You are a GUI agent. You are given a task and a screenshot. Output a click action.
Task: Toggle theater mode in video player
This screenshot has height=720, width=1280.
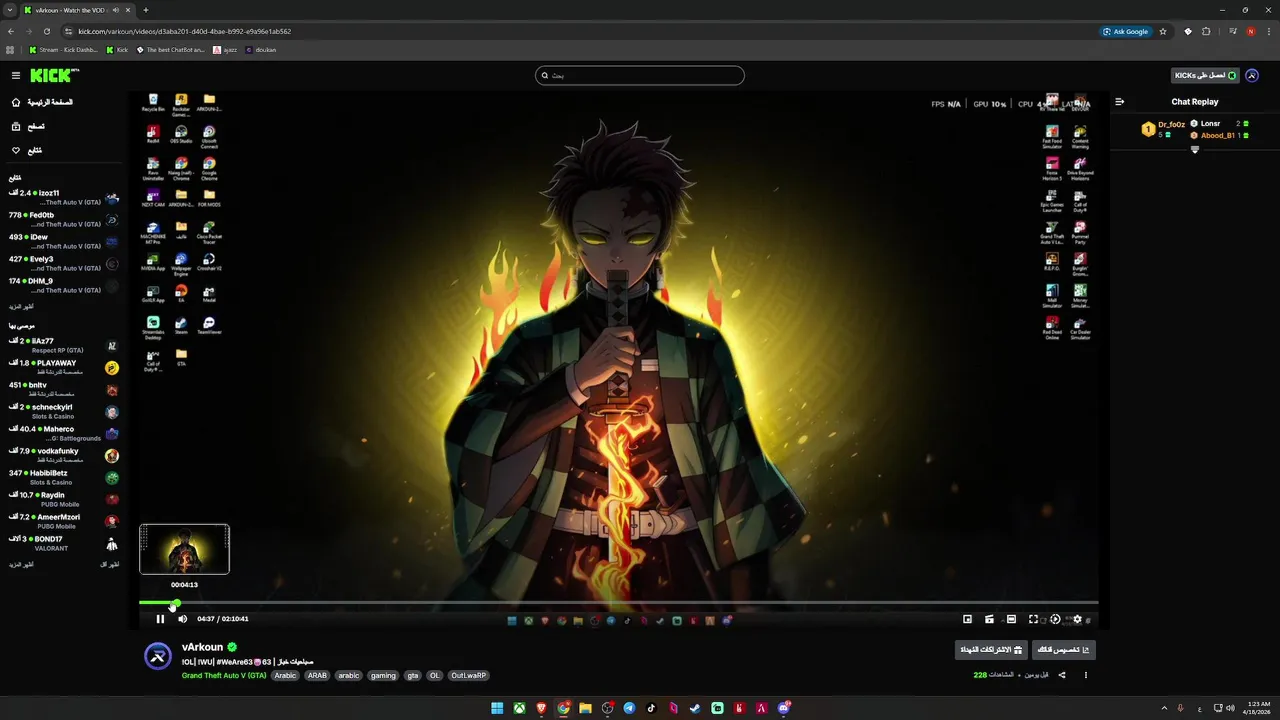(x=1011, y=619)
